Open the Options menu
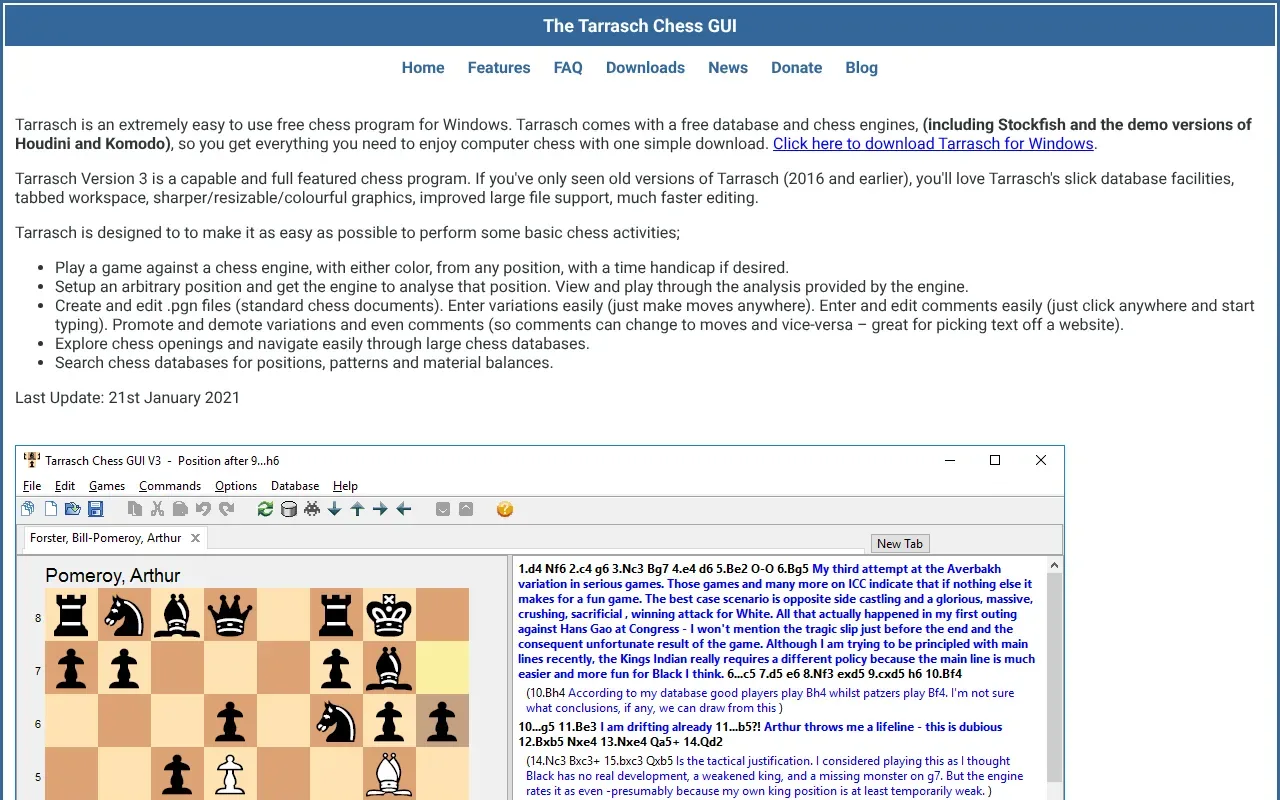Image resolution: width=1280 pixels, height=800 pixels. [236, 485]
